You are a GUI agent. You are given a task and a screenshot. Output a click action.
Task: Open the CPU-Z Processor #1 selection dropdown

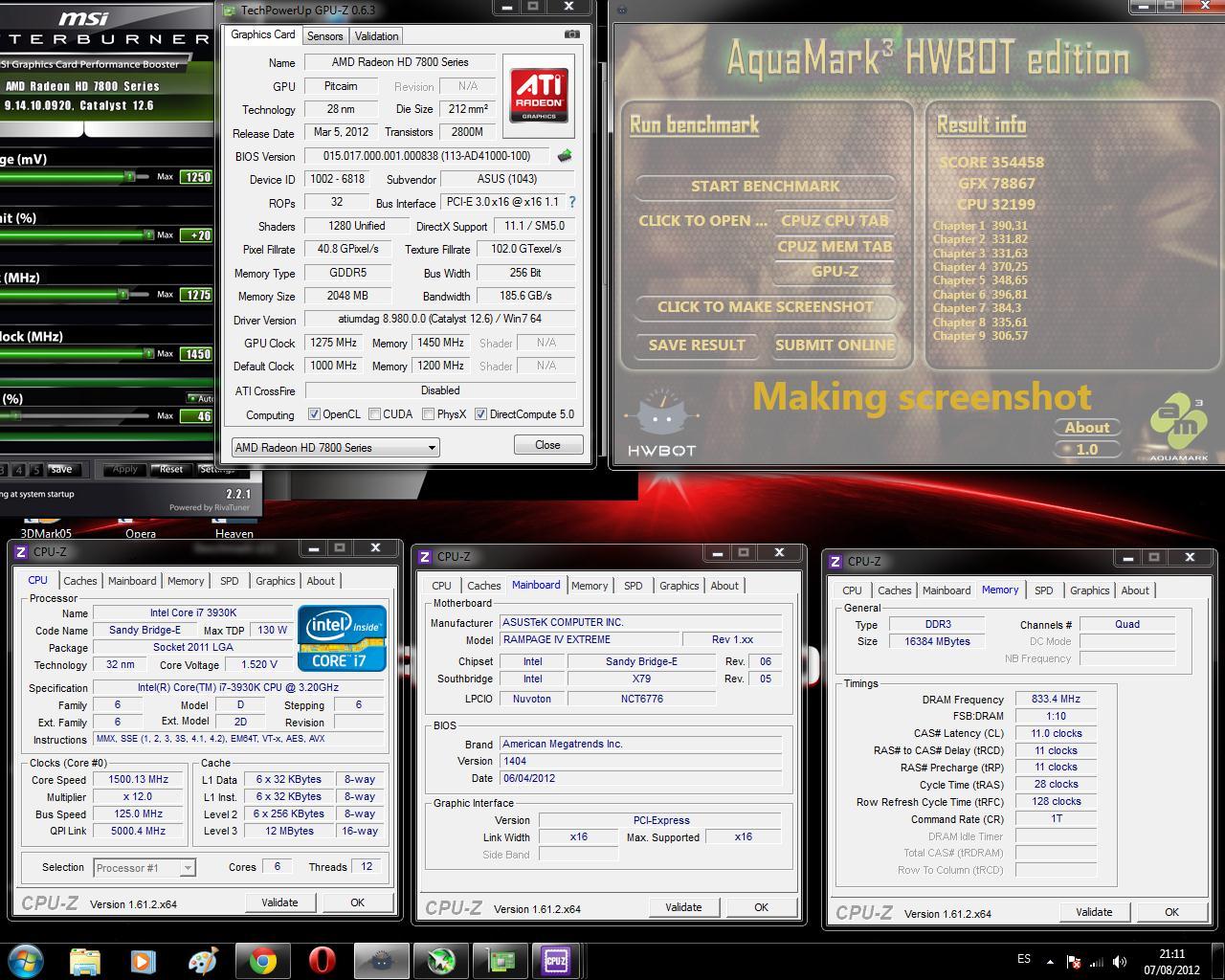pos(145,868)
